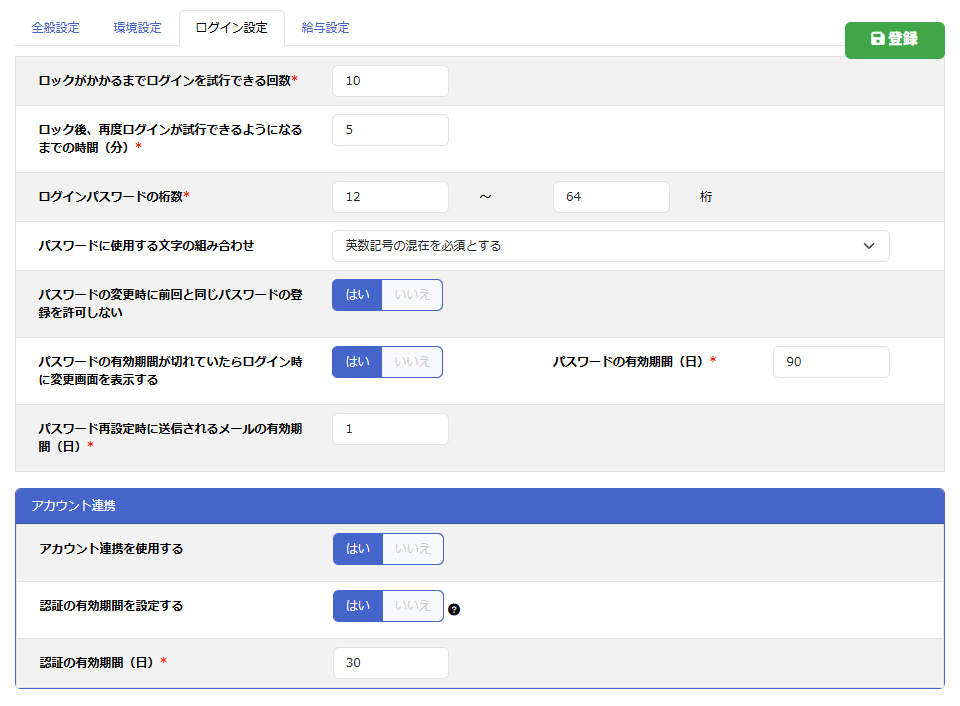Choose はい for アカウント連携を使用する
This screenshot has width=960, height=706.
[358, 549]
